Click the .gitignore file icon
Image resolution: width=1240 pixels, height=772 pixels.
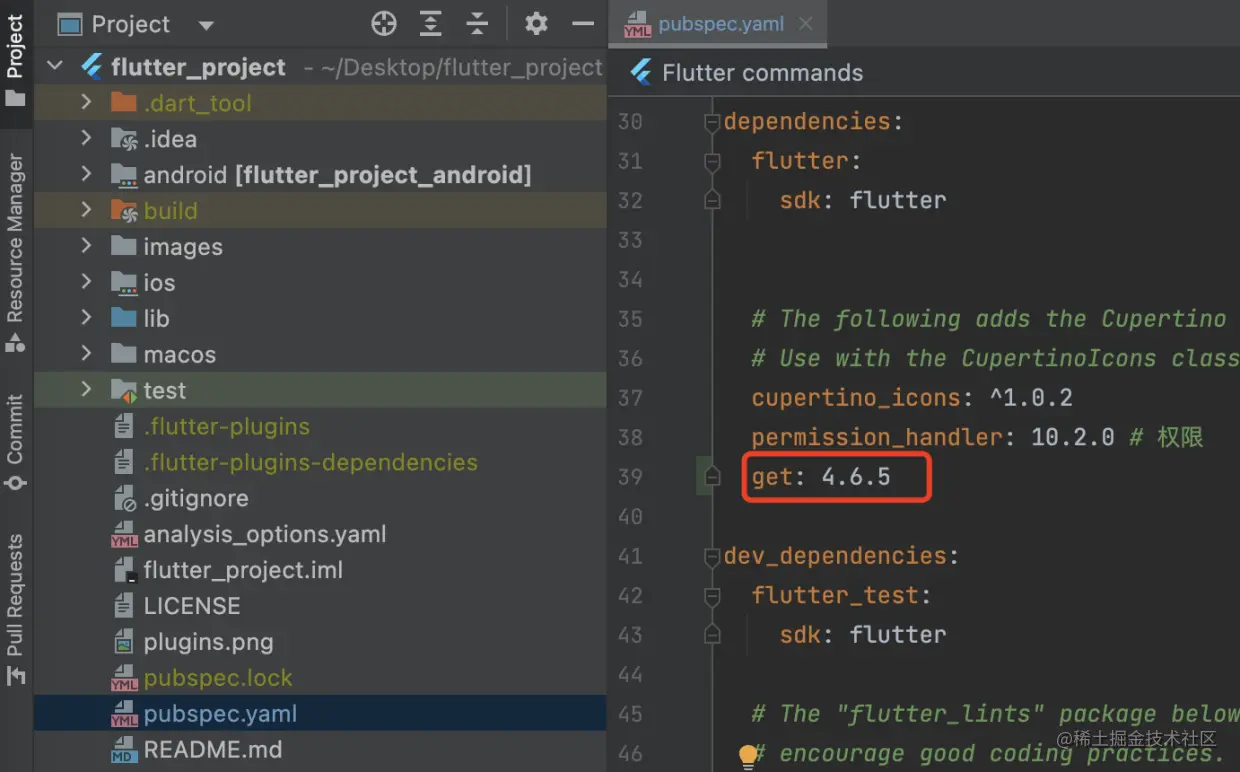tap(124, 498)
